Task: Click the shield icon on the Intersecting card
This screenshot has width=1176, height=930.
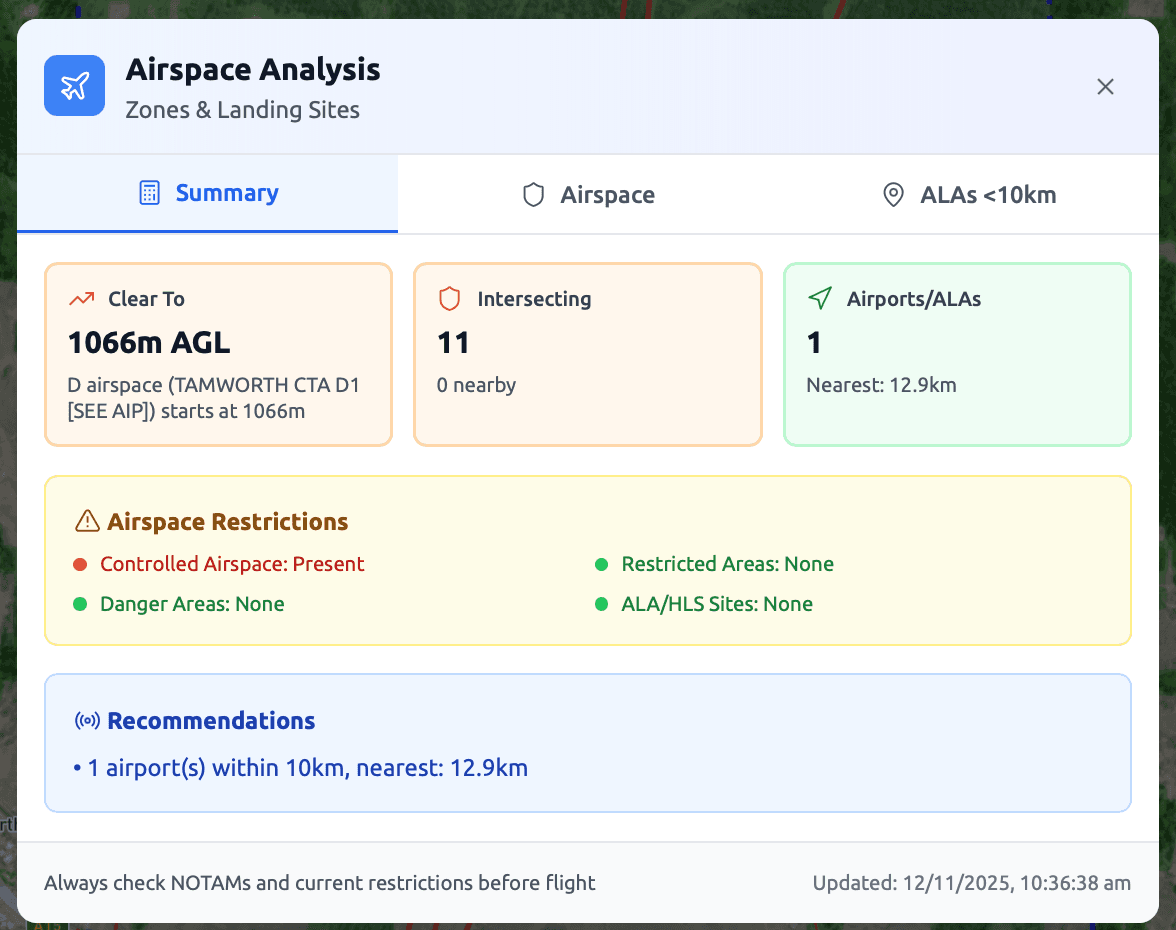Action: [x=449, y=298]
